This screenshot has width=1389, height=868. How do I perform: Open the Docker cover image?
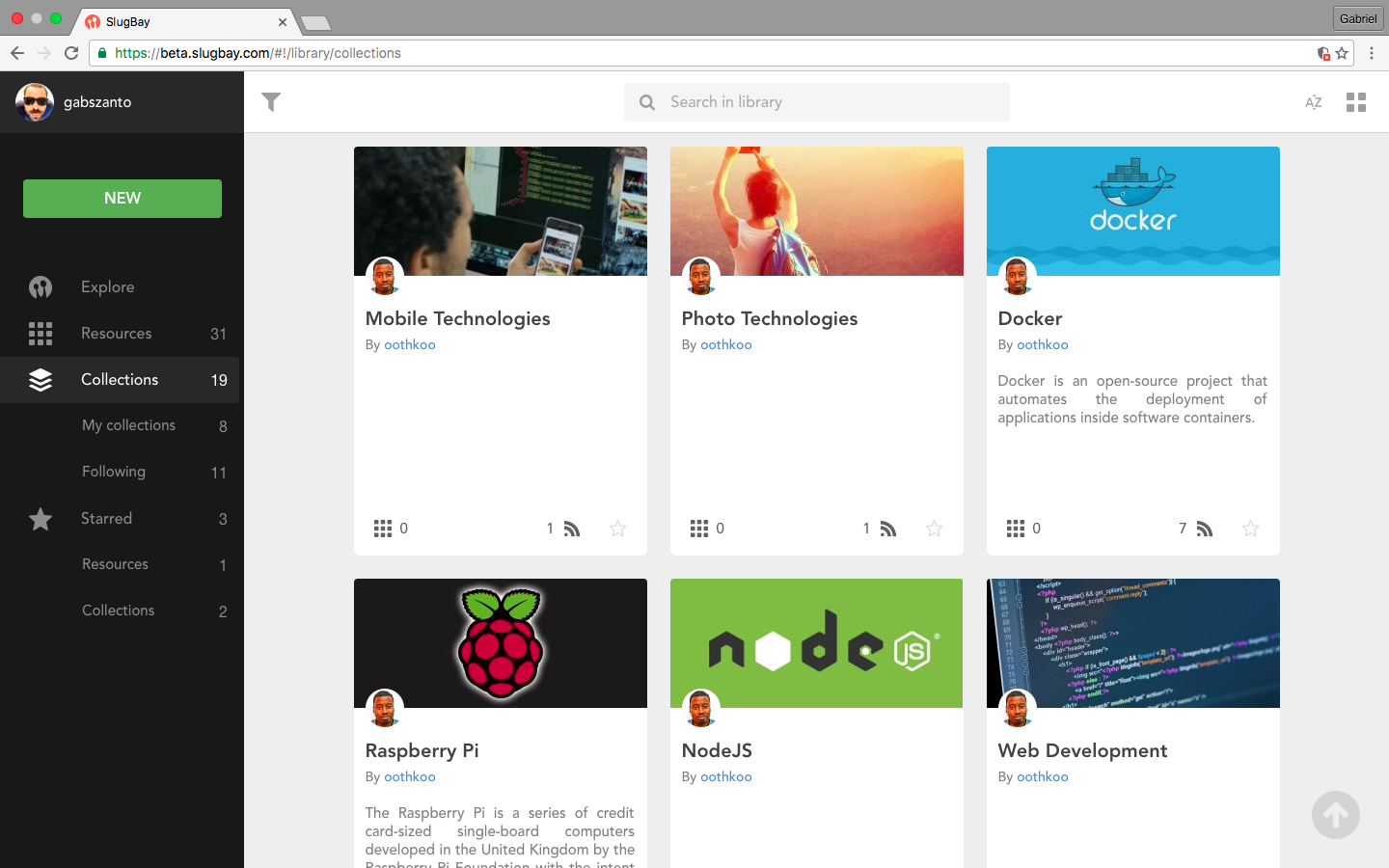tap(1133, 211)
